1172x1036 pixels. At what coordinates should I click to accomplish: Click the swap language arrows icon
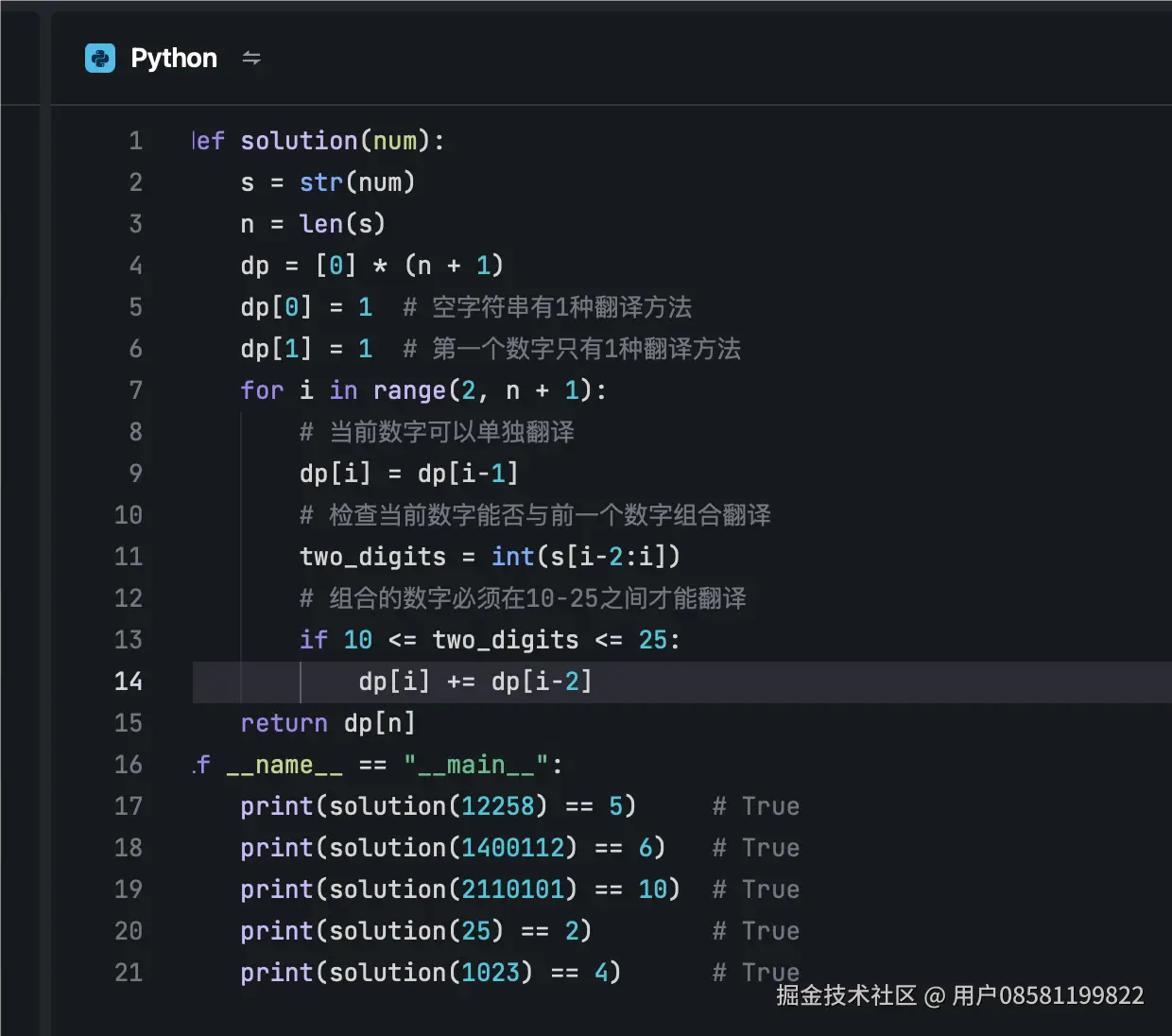251,59
